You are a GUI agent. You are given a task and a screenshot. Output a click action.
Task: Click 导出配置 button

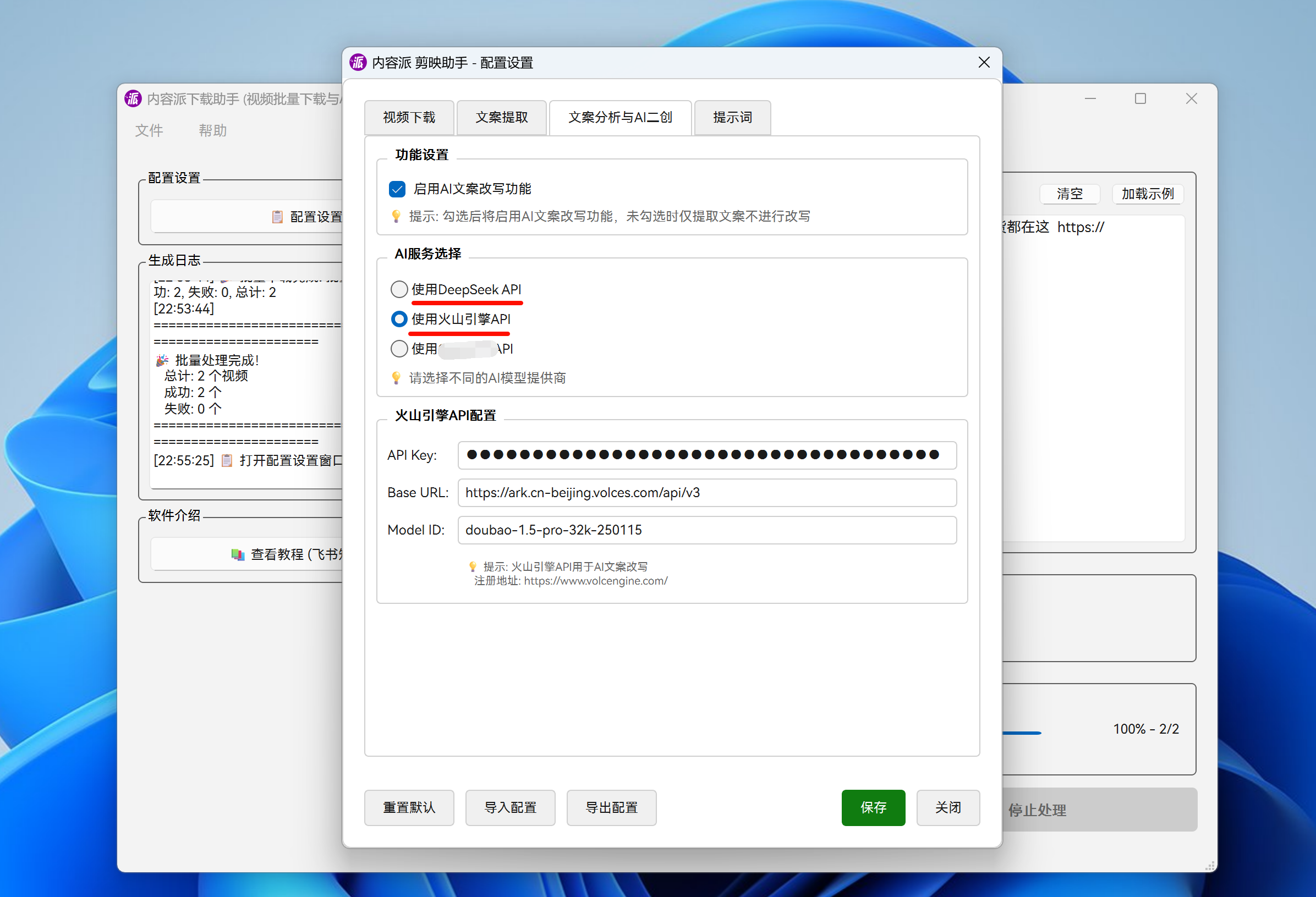611,807
